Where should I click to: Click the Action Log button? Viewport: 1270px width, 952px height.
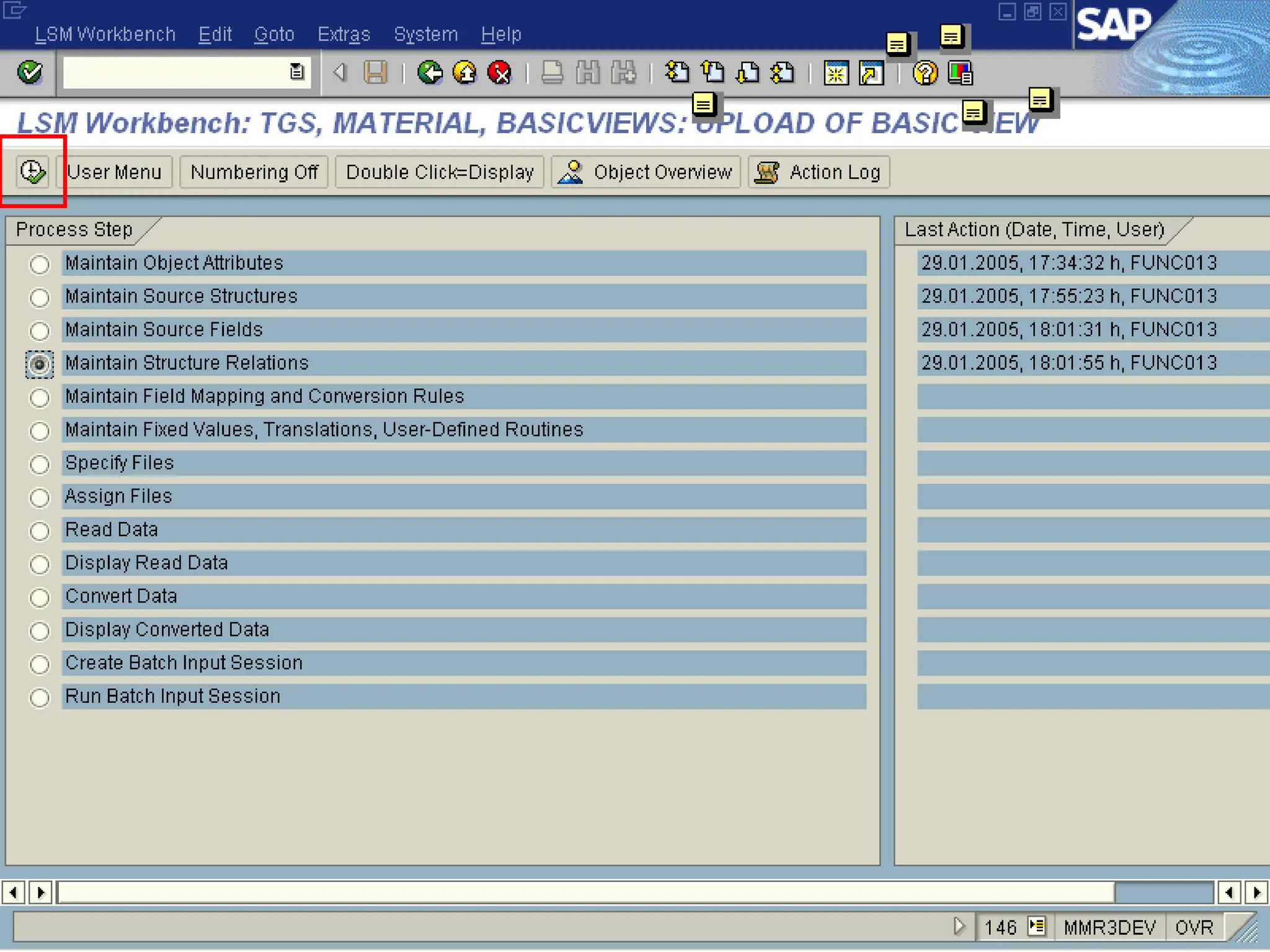pyautogui.click(x=819, y=172)
